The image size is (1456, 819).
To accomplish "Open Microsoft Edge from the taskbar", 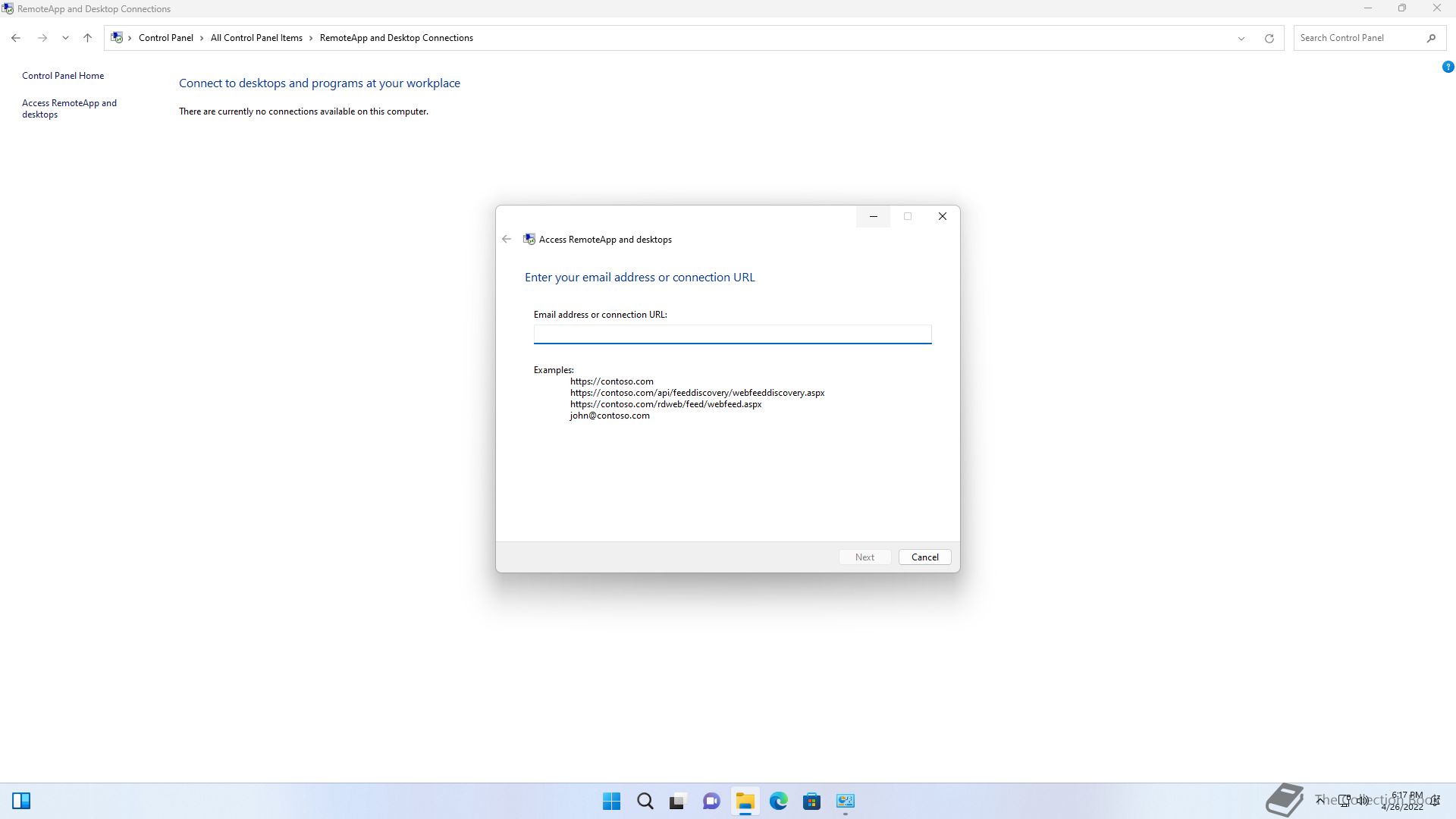I will [x=778, y=801].
